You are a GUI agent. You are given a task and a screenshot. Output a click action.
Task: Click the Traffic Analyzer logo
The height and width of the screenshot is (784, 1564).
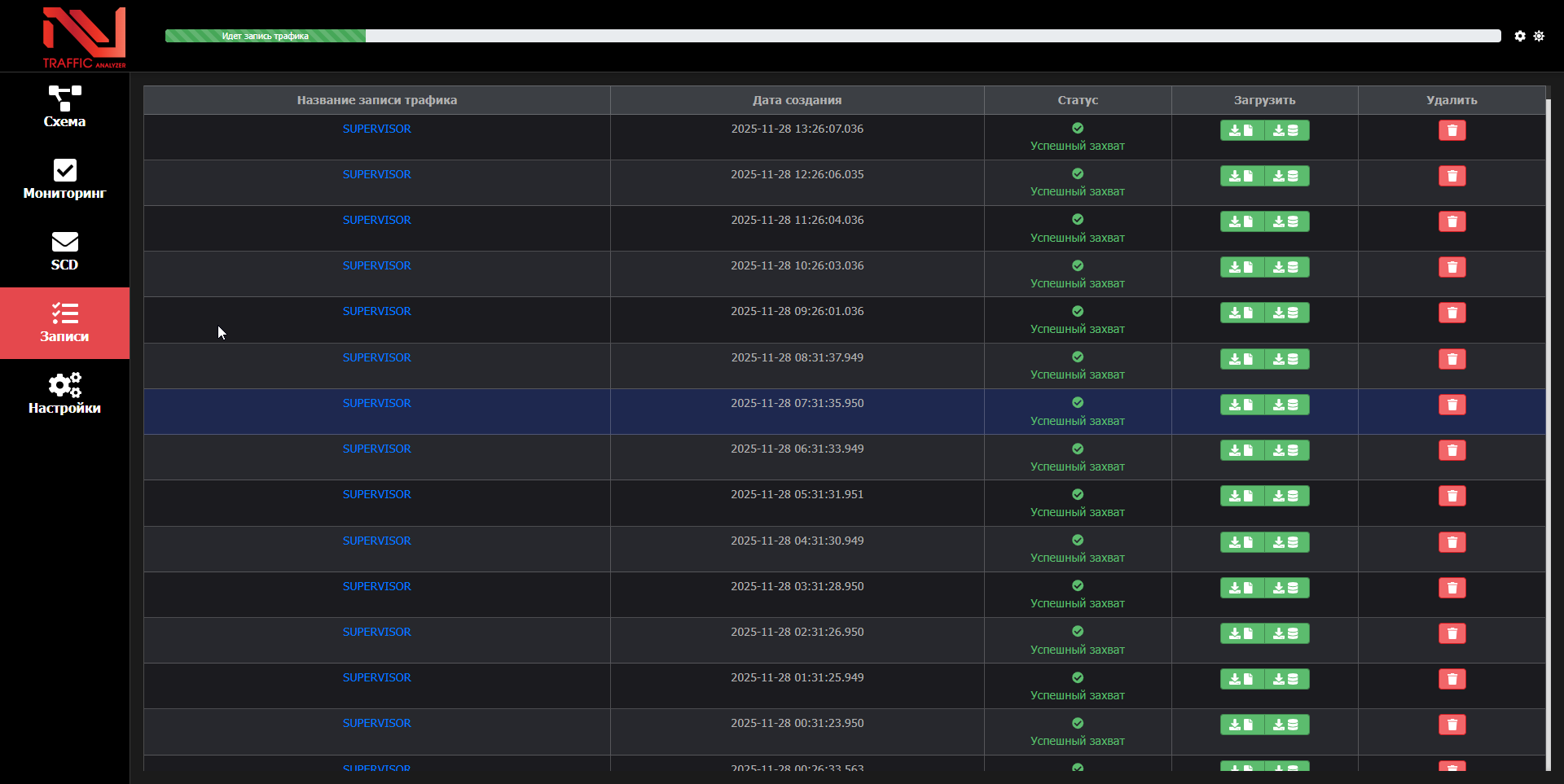84,37
